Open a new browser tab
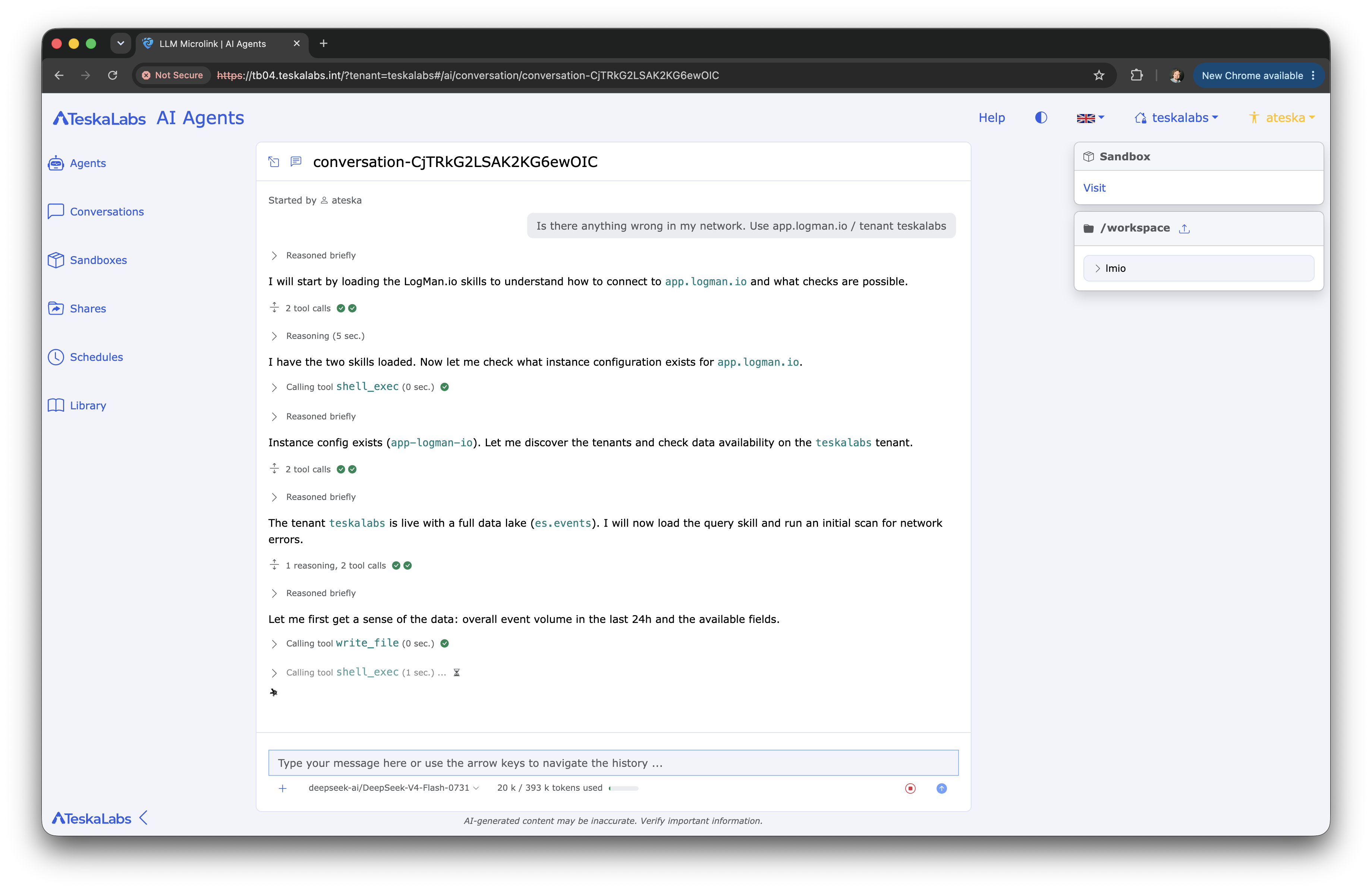This screenshot has width=1372, height=891. (x=323, y=44)
